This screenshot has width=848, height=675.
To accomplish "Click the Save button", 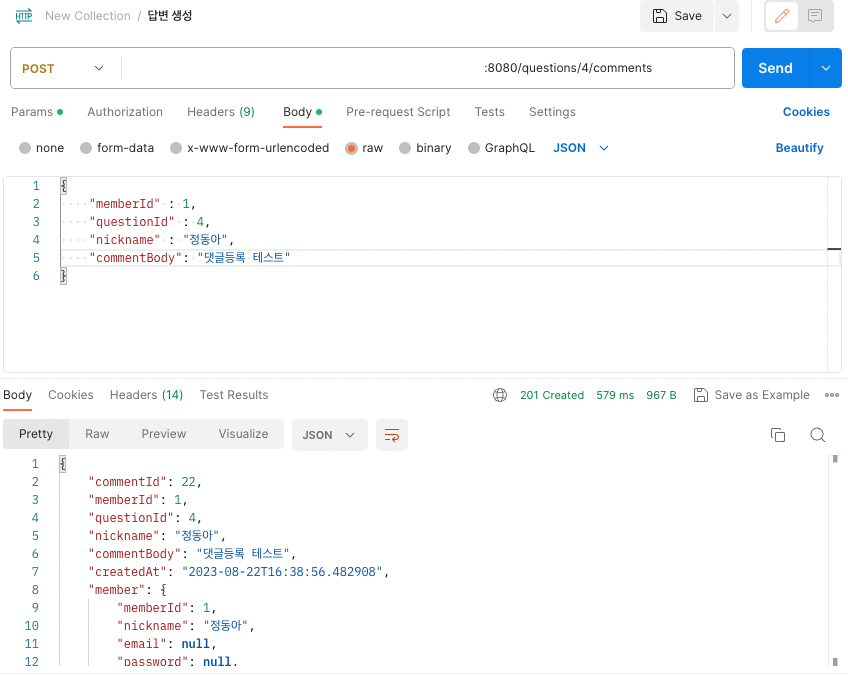I will pos(677,16).
